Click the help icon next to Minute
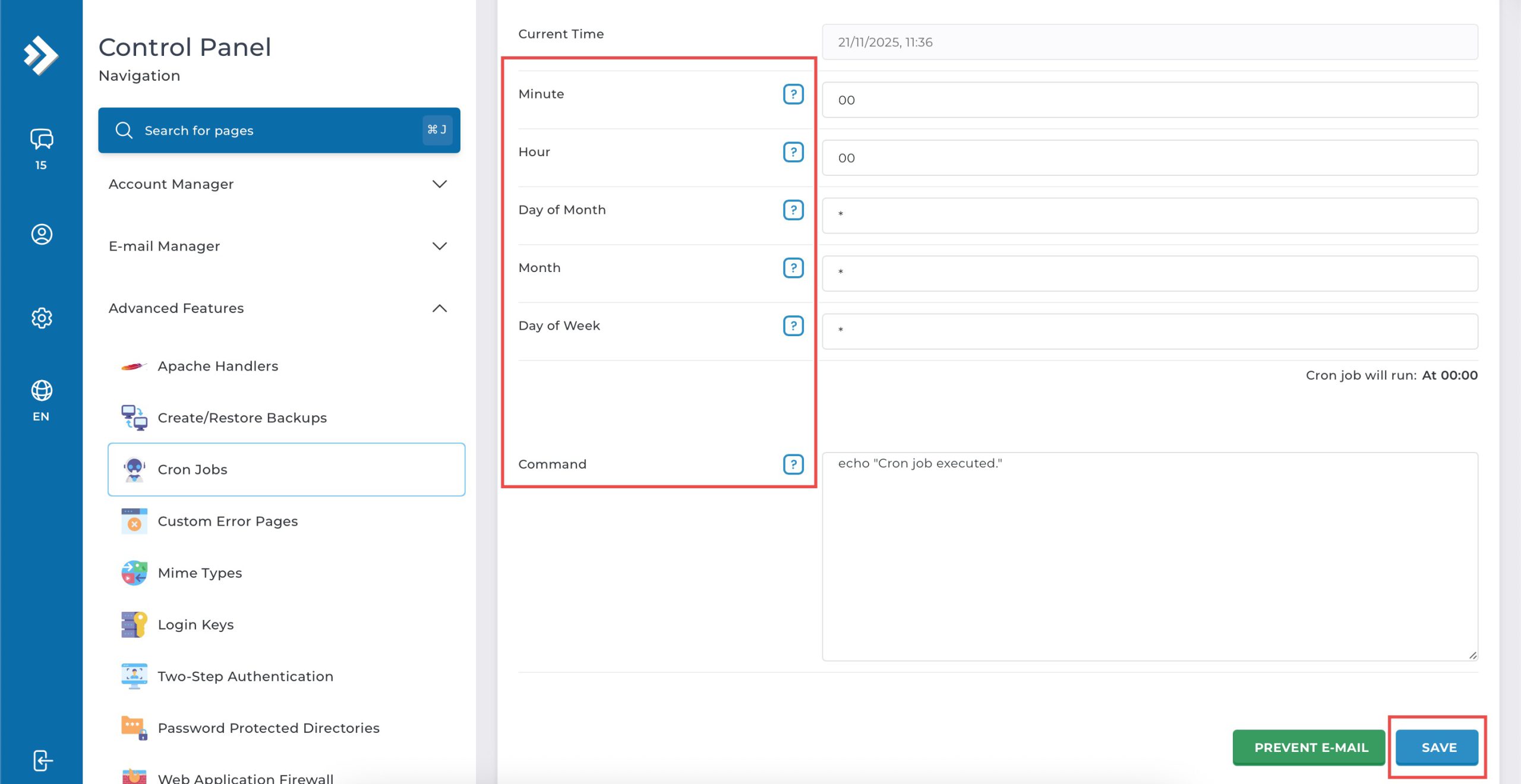 793,94
